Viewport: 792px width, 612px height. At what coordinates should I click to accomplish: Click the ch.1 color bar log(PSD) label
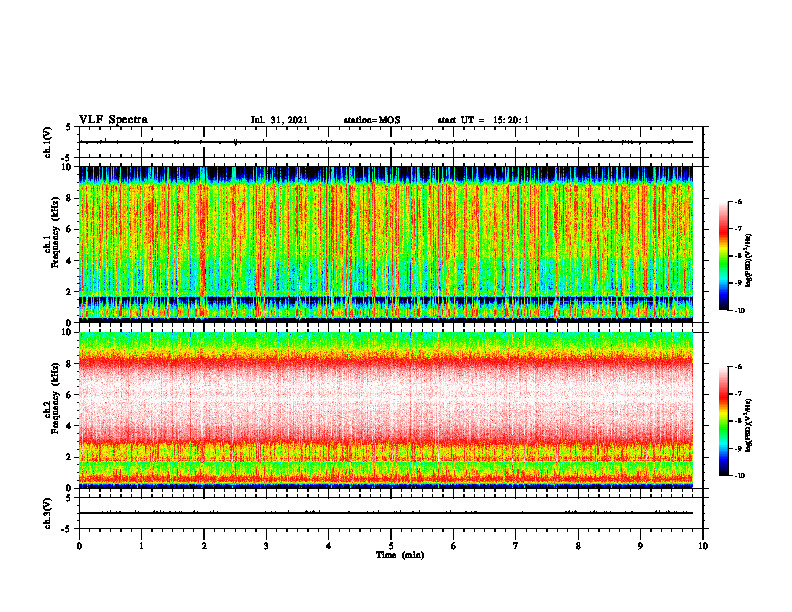(749, 260)
